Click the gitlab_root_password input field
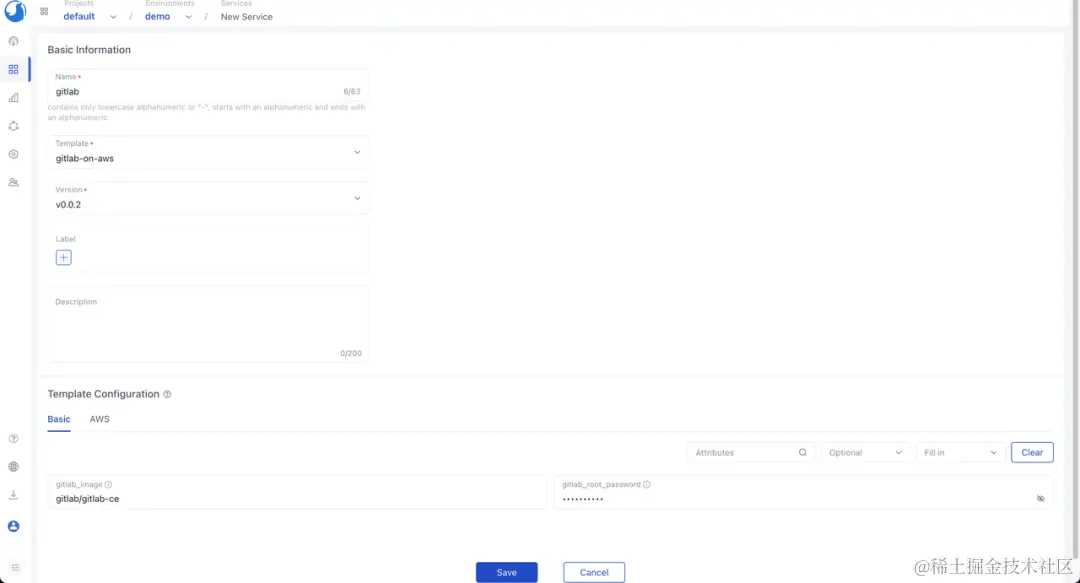The image size is (1080, 583). [x=803, y=492]
